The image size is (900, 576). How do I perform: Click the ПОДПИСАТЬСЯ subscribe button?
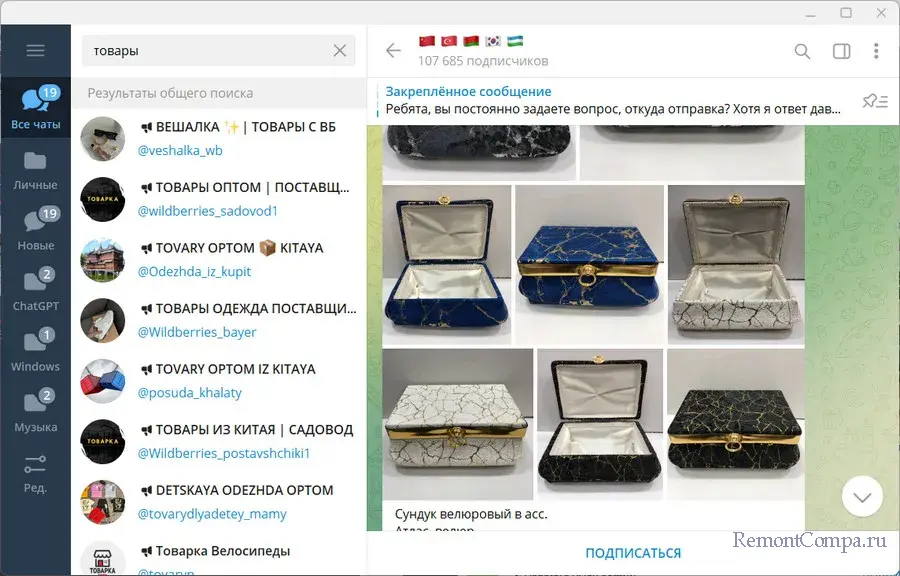[633, 553]
